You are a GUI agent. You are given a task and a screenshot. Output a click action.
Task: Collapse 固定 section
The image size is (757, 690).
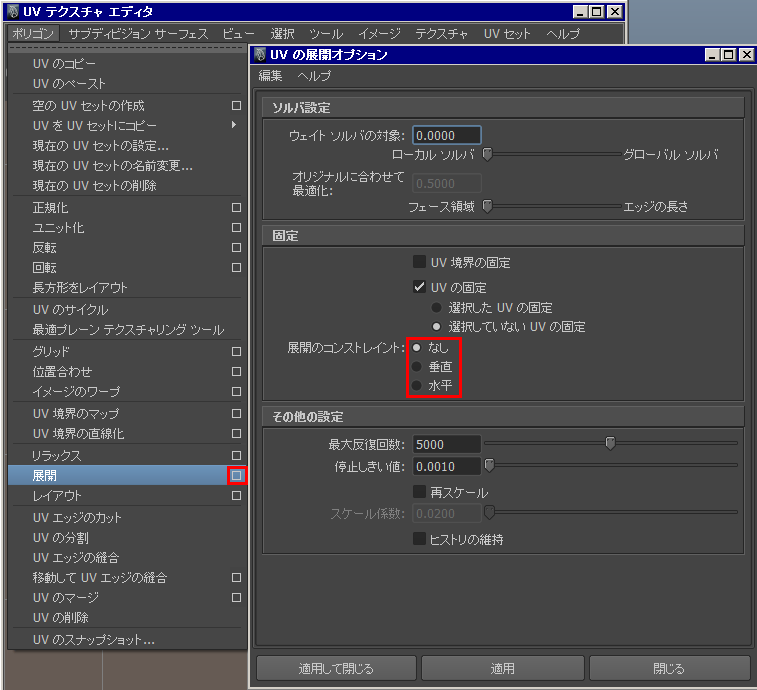coord(503,236)
